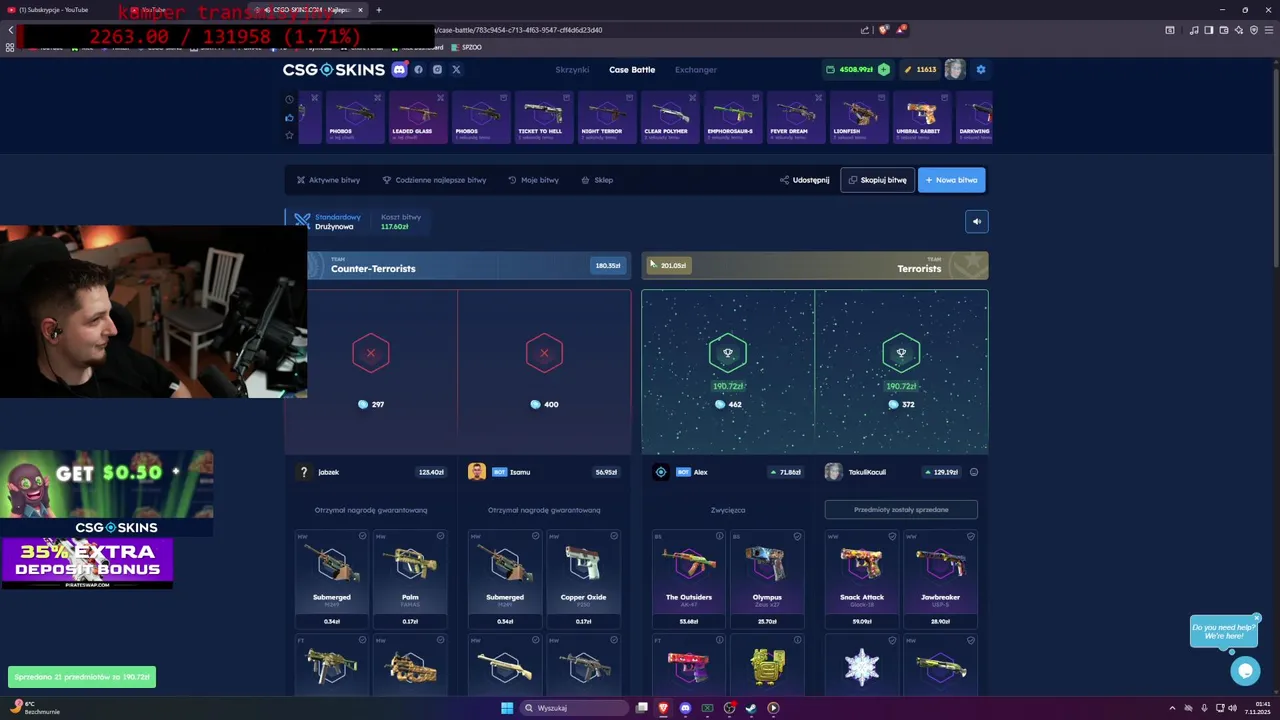Click the info icon on The Outsiders card

click(x=719, y=536)
